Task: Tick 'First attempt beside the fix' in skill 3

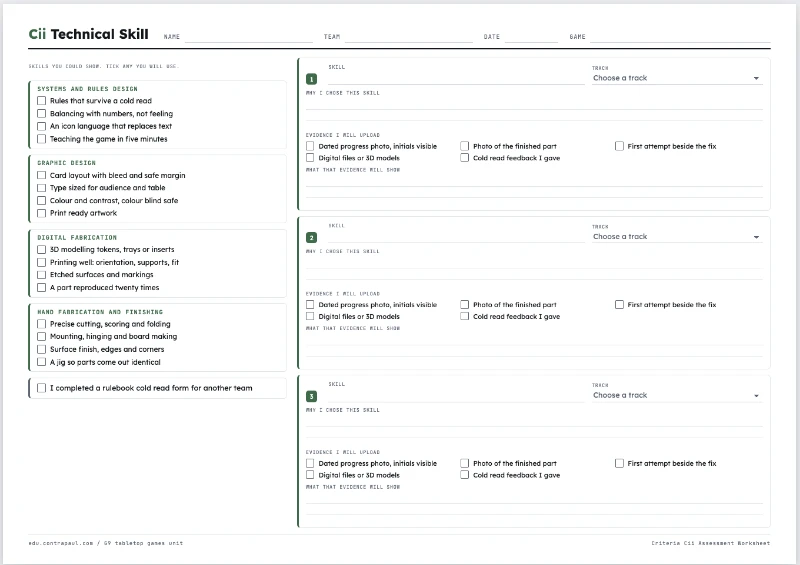Action: [619, 463]
